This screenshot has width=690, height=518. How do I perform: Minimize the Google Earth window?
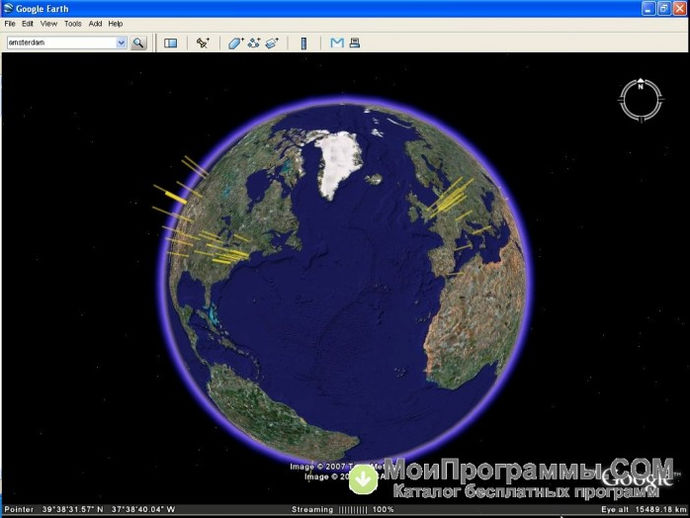[648, 9]
